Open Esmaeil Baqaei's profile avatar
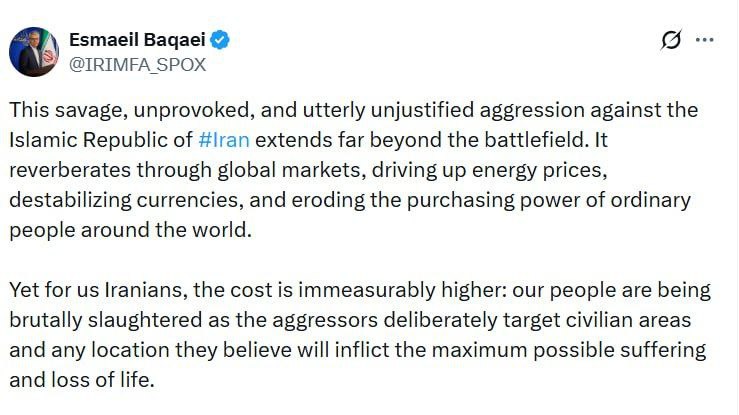This screenshot has width=739, height=415. point(34,52)
